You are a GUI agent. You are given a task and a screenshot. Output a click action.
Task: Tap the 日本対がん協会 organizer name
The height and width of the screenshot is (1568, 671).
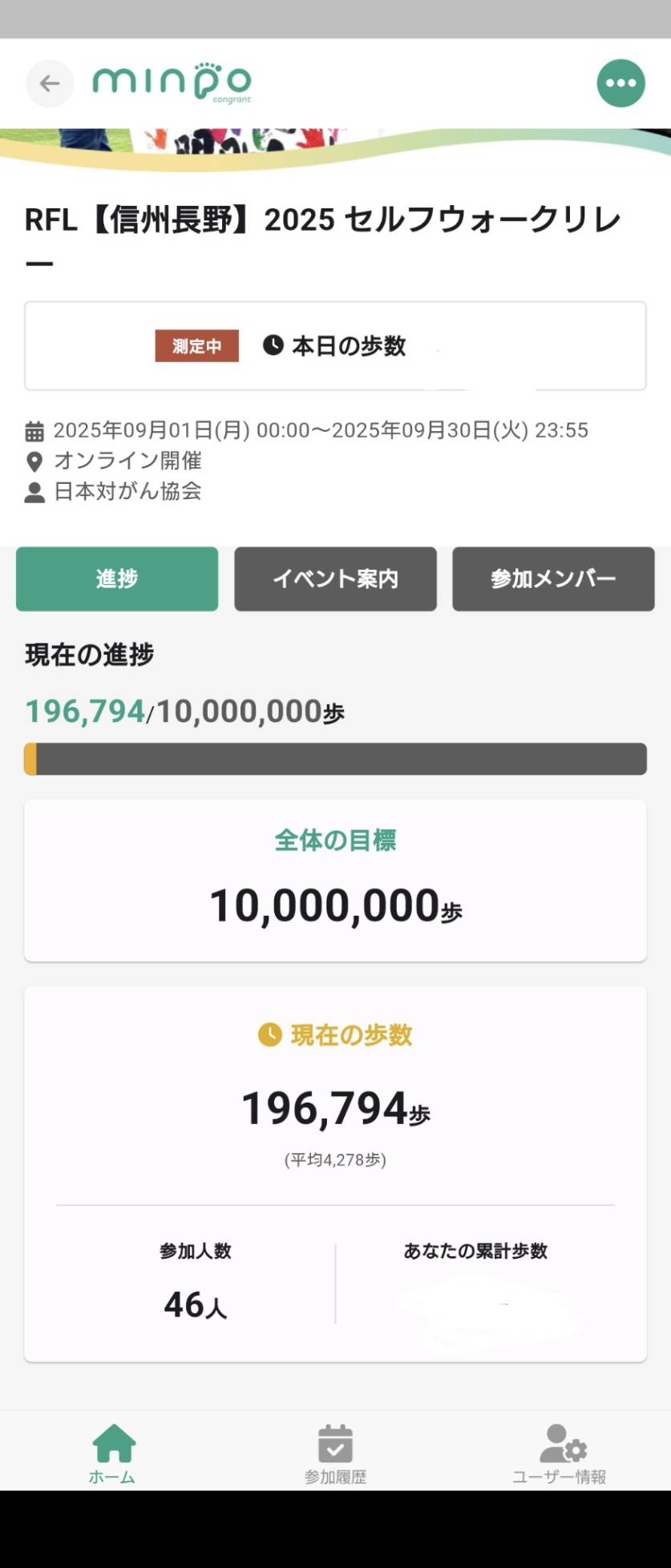pyautogui.click(x=127, y=491)
